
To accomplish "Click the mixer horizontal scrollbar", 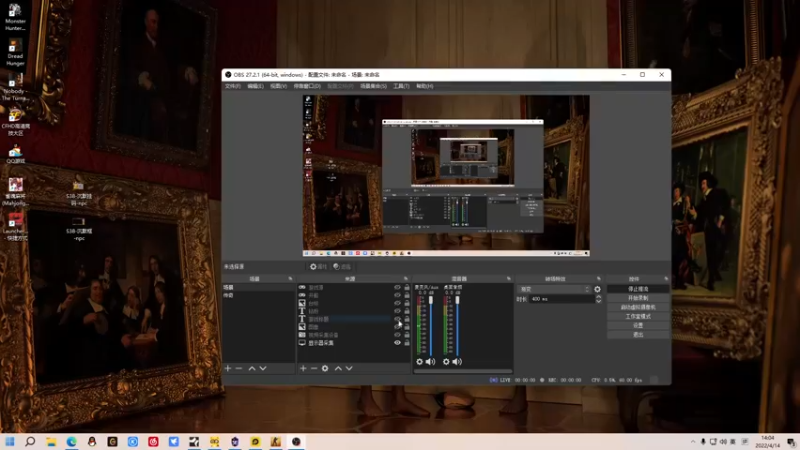I will point(463,371).
